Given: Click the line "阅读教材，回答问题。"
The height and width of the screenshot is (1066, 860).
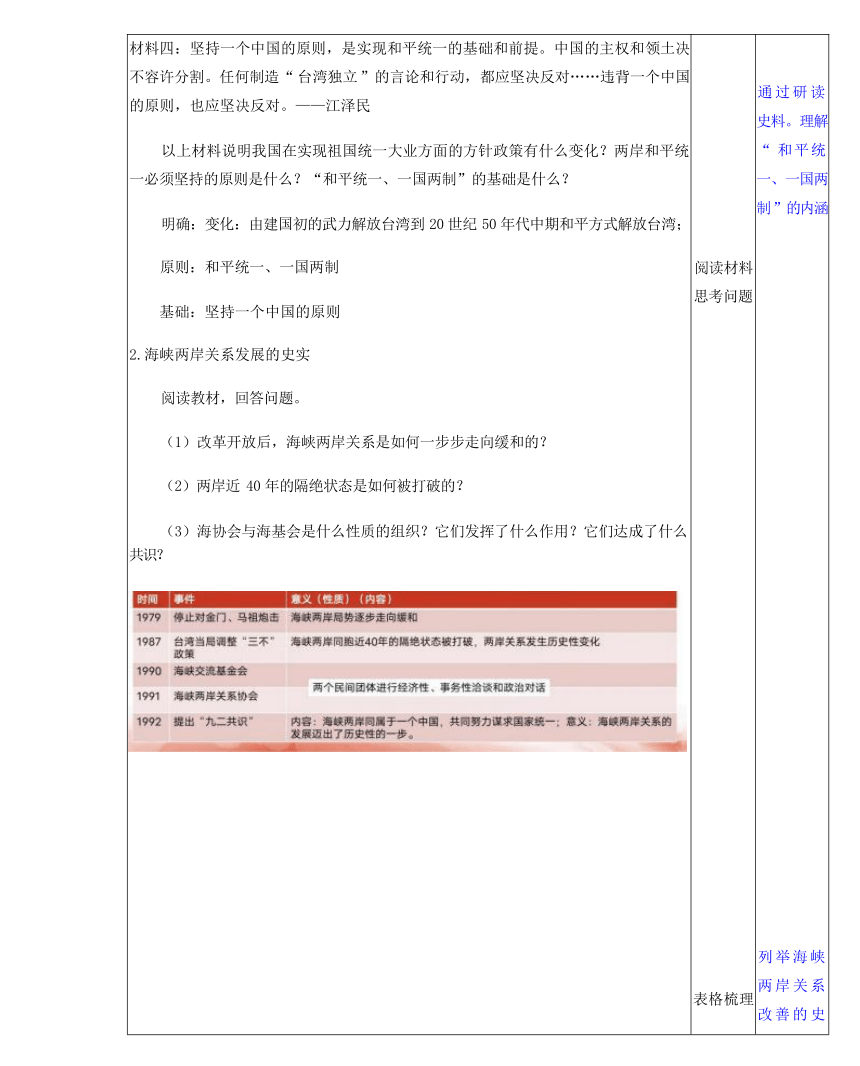Looking at the screenshot, I should coord(231,398).
